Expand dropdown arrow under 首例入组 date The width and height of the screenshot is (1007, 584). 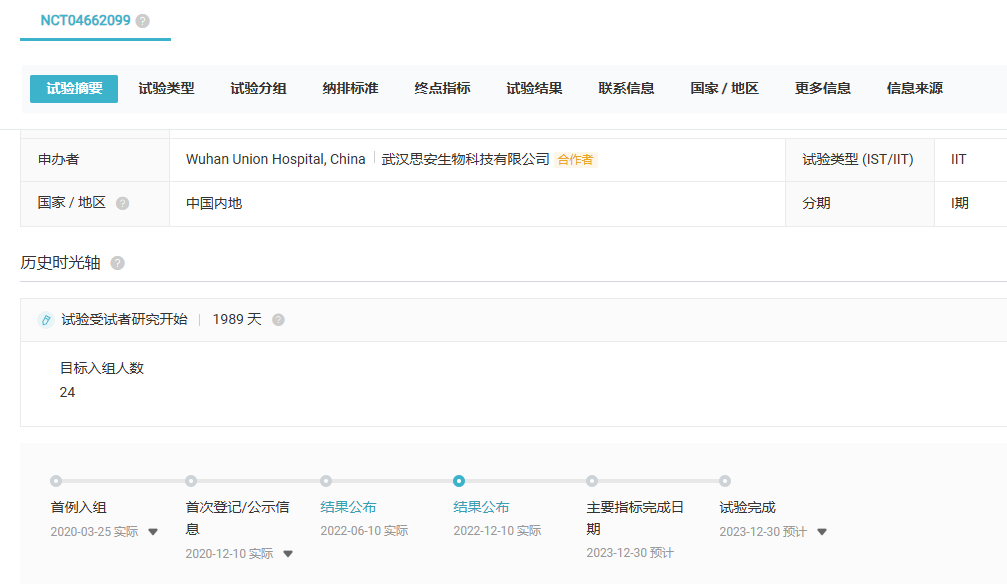point(153,532)
